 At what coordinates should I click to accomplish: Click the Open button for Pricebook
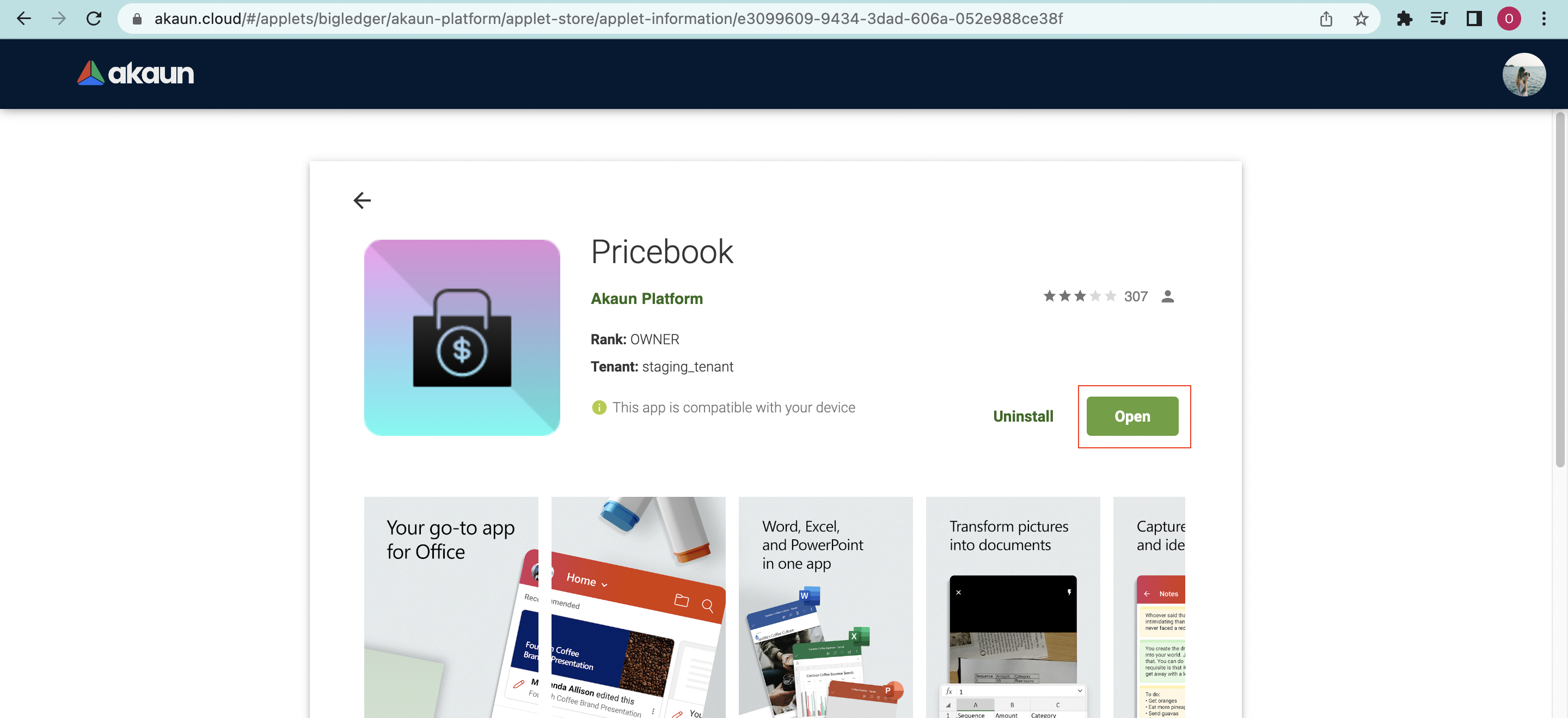point(1131,416)
